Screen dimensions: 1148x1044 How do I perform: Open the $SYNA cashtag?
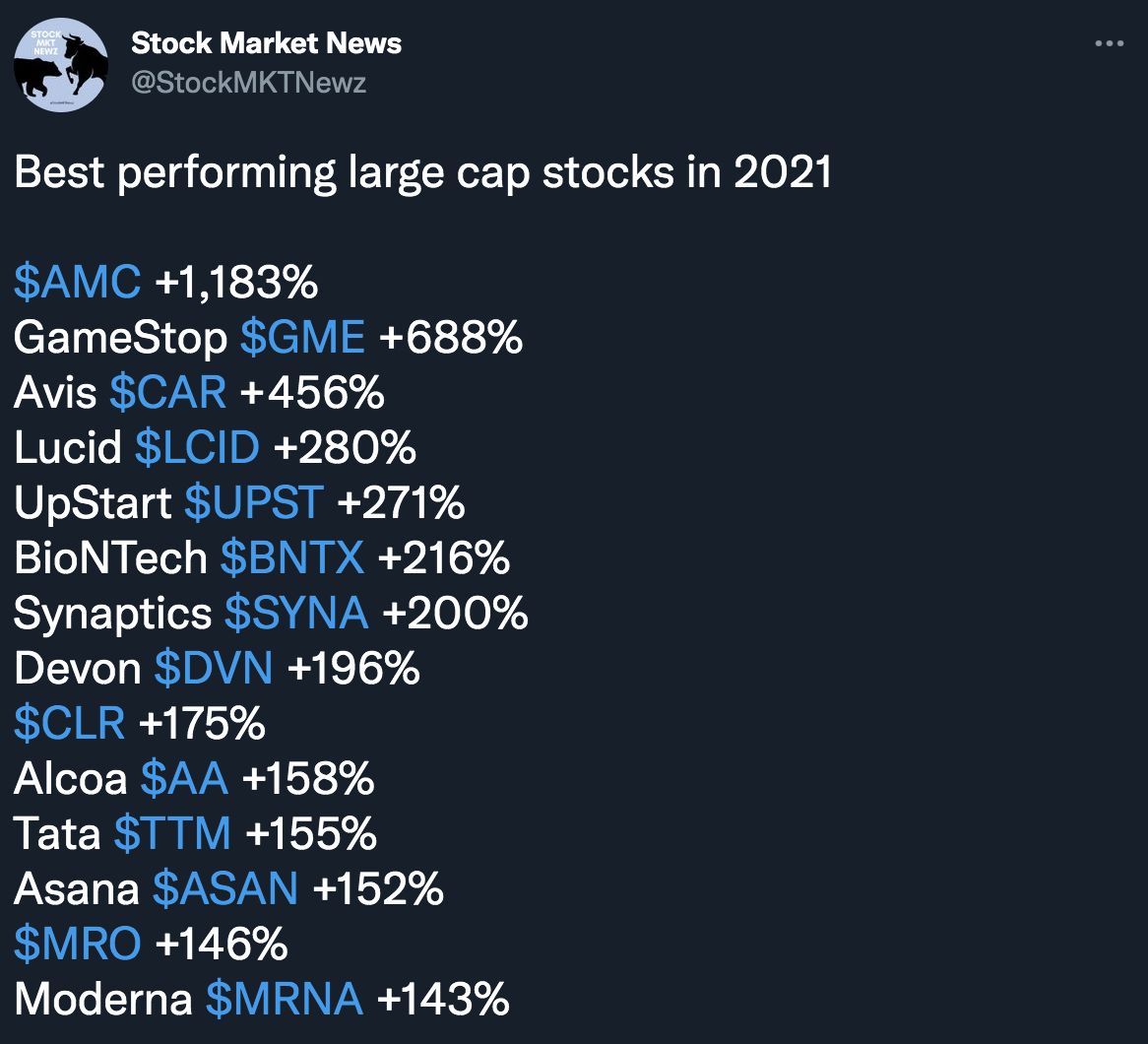coord(296,613)
